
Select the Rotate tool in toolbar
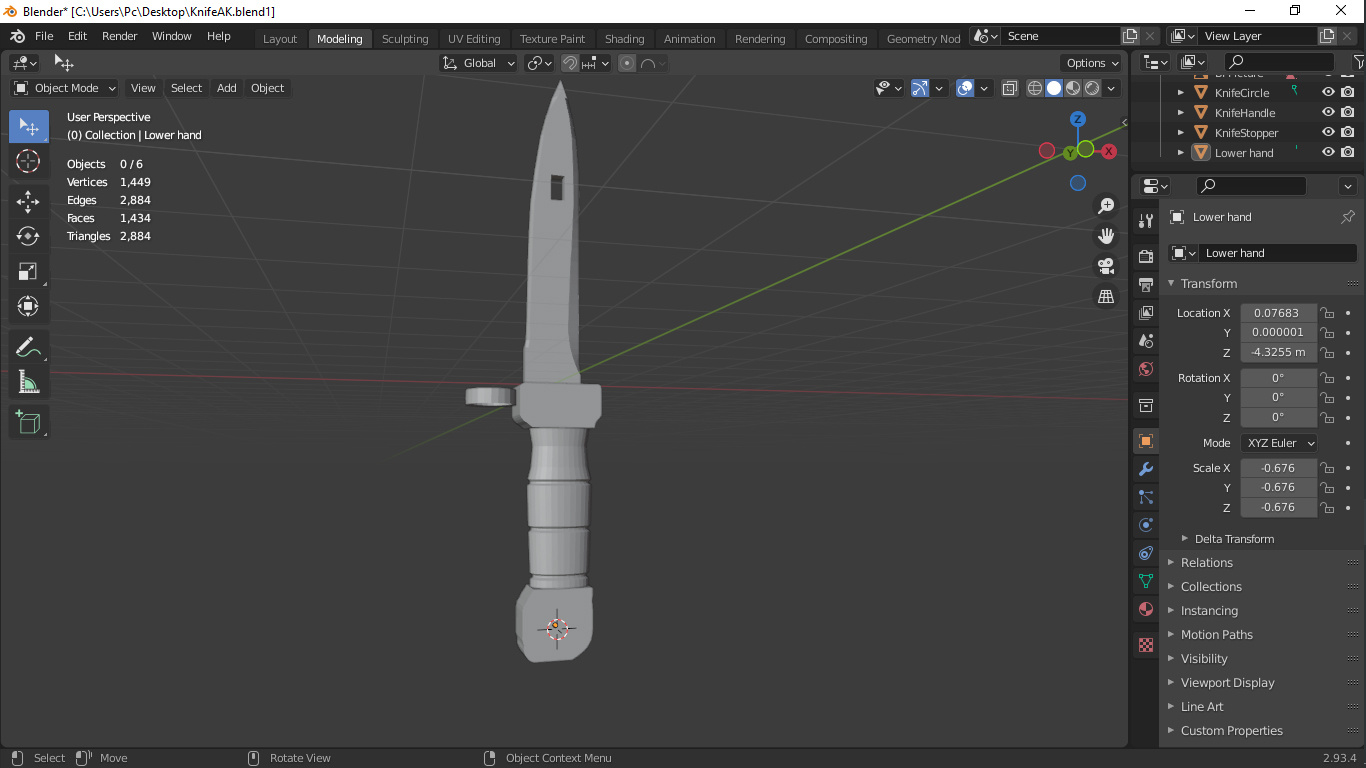click(28, 236)
